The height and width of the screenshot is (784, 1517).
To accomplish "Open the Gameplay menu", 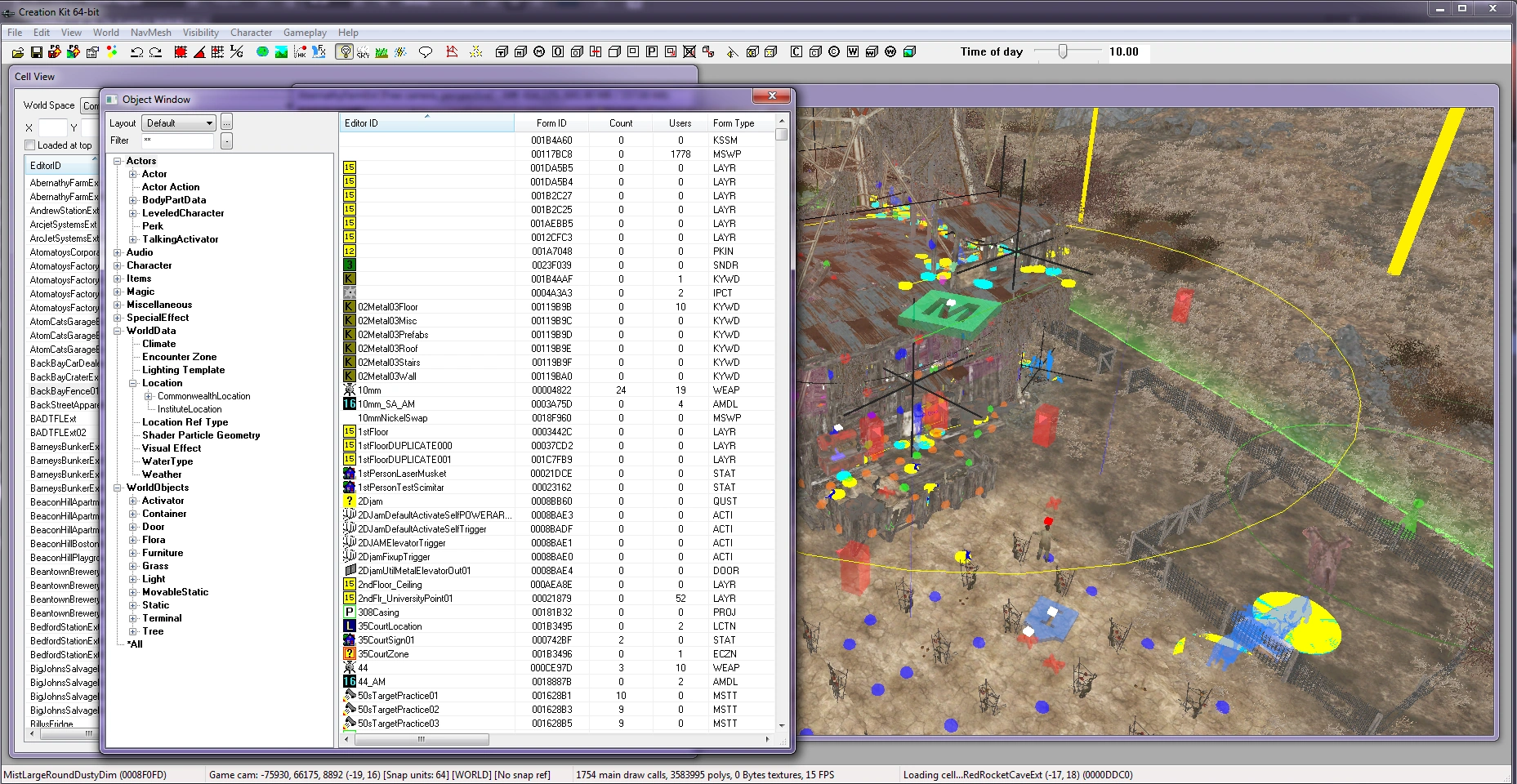I will point(305,33).
